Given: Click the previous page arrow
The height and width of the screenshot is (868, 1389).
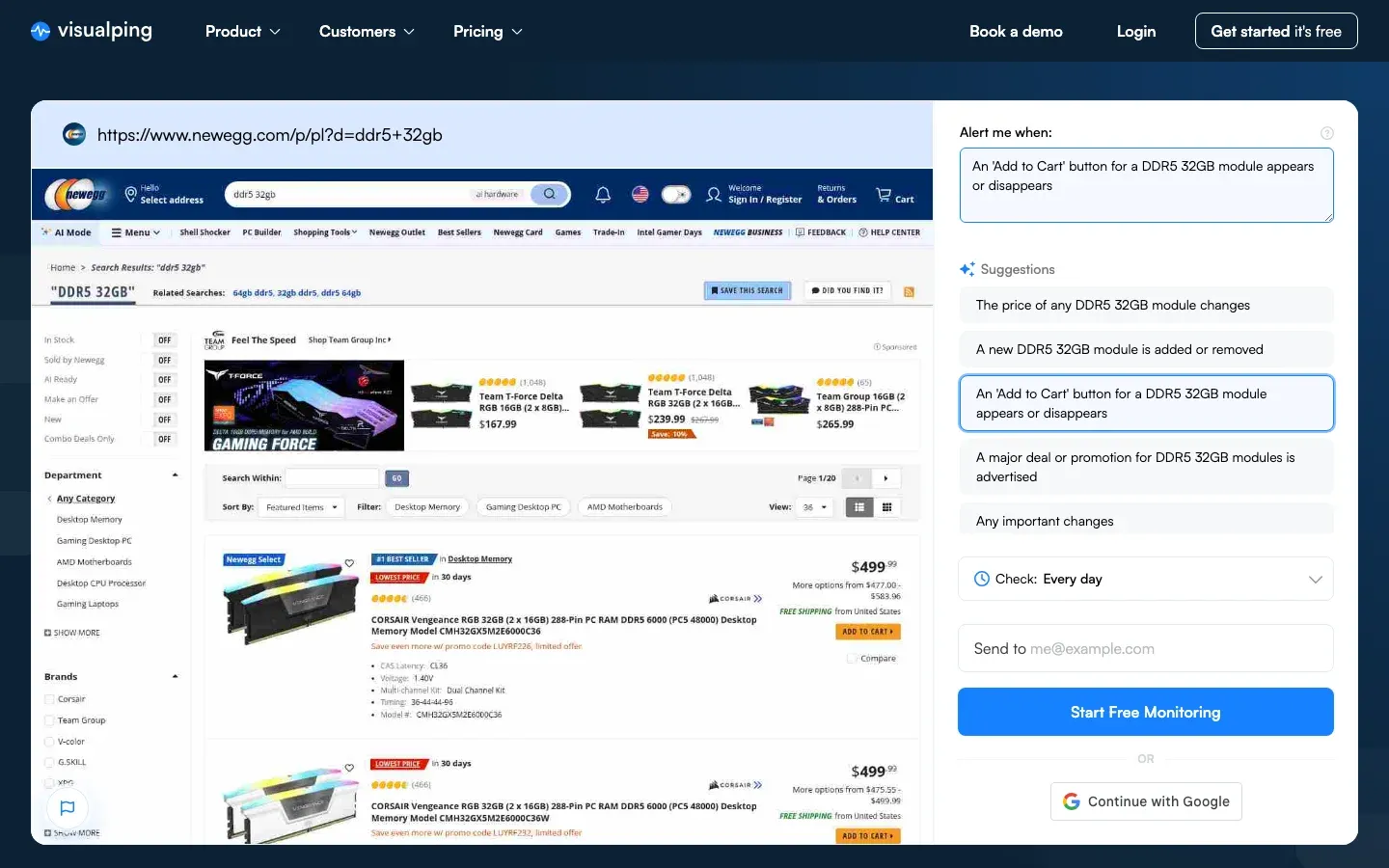Looking at the screenshot, I should (x=857, y=478).
